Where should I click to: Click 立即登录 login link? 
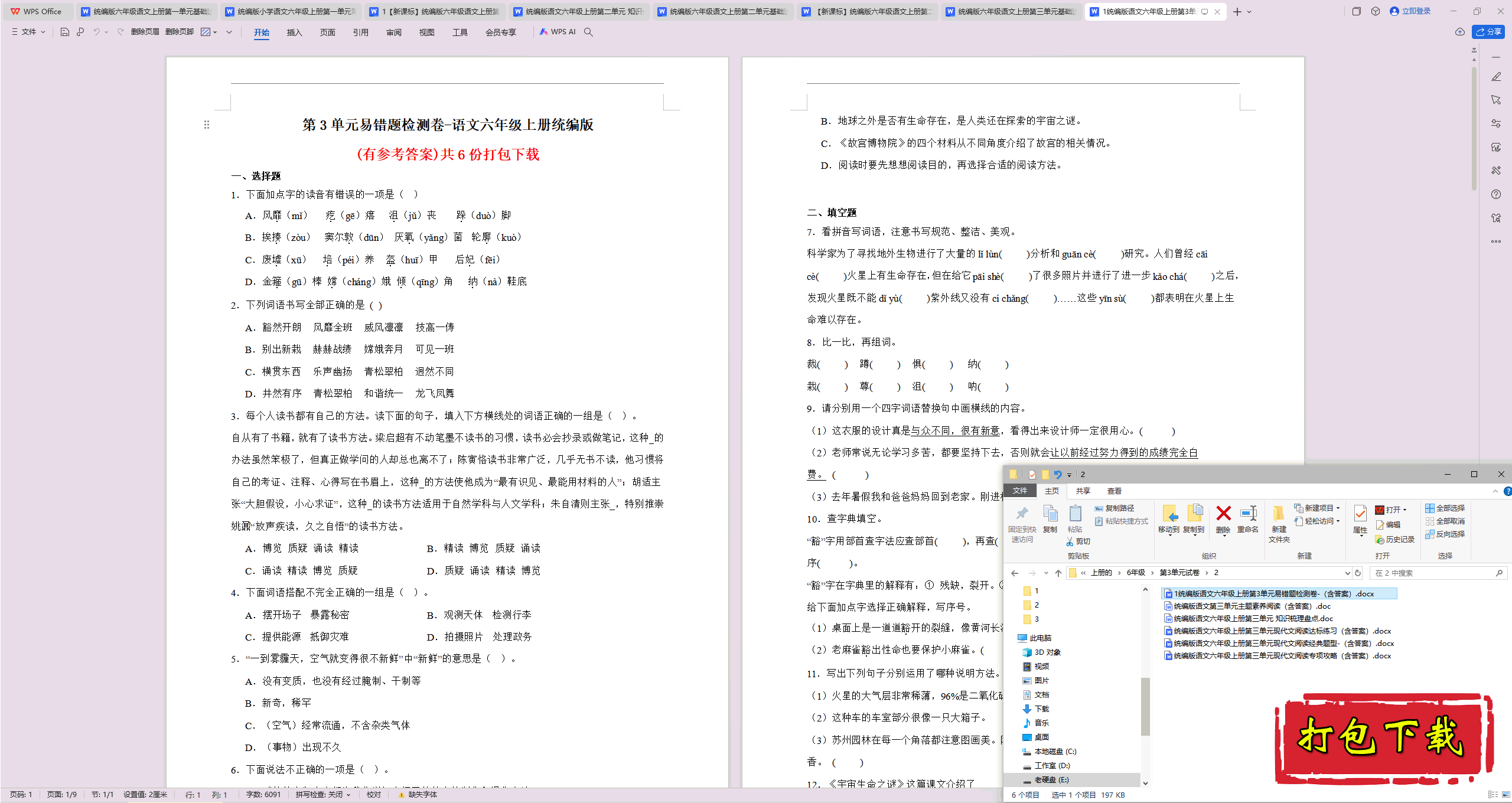1410,11
